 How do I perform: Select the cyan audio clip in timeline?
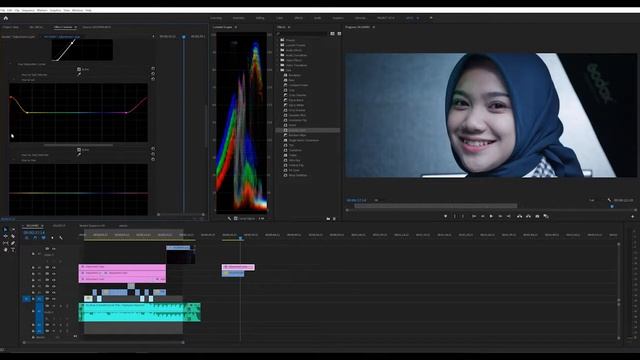140,312
